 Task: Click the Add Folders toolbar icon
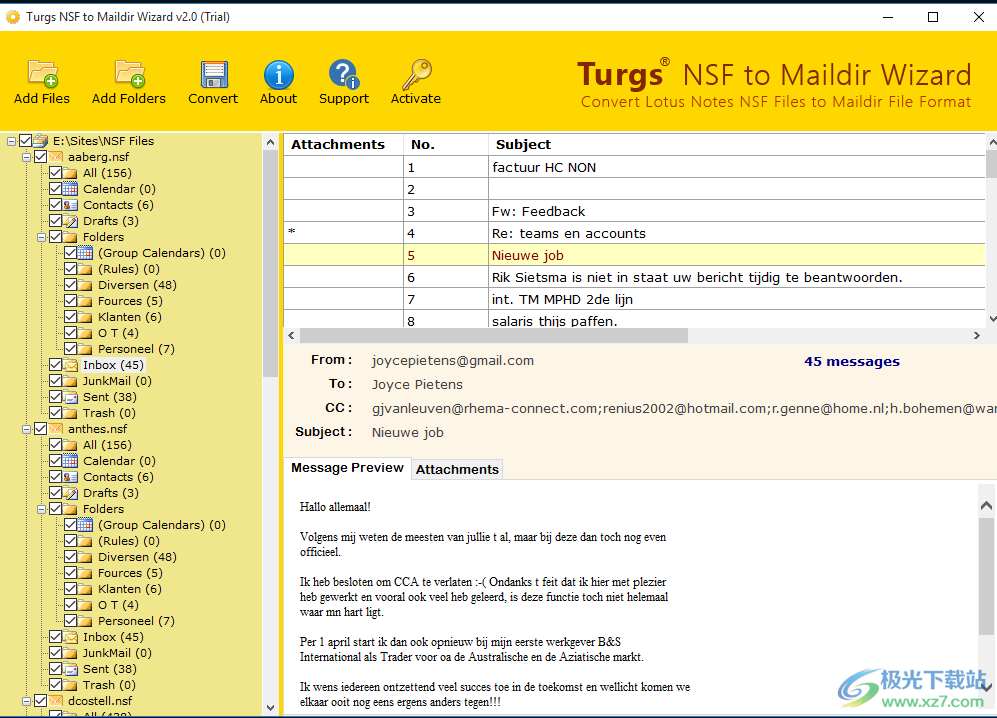click(130, 74)
